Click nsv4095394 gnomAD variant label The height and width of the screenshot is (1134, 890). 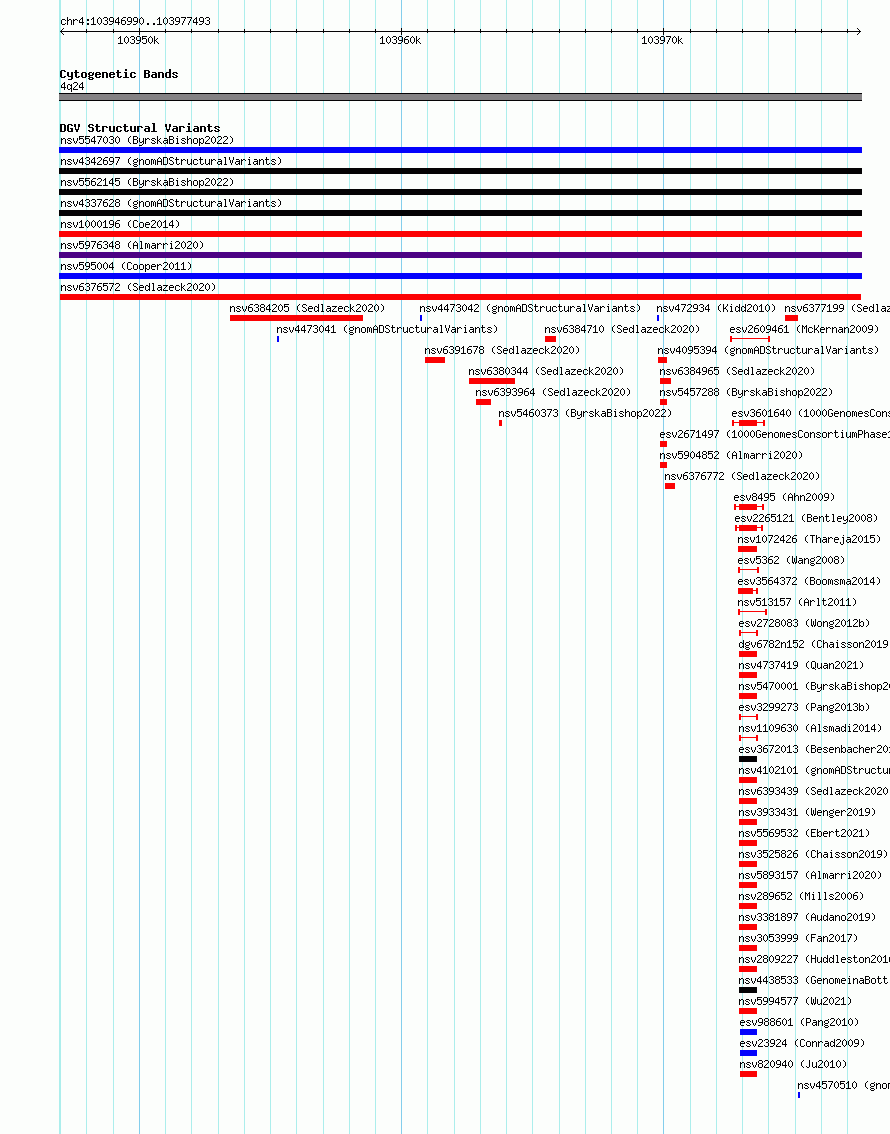768,350
